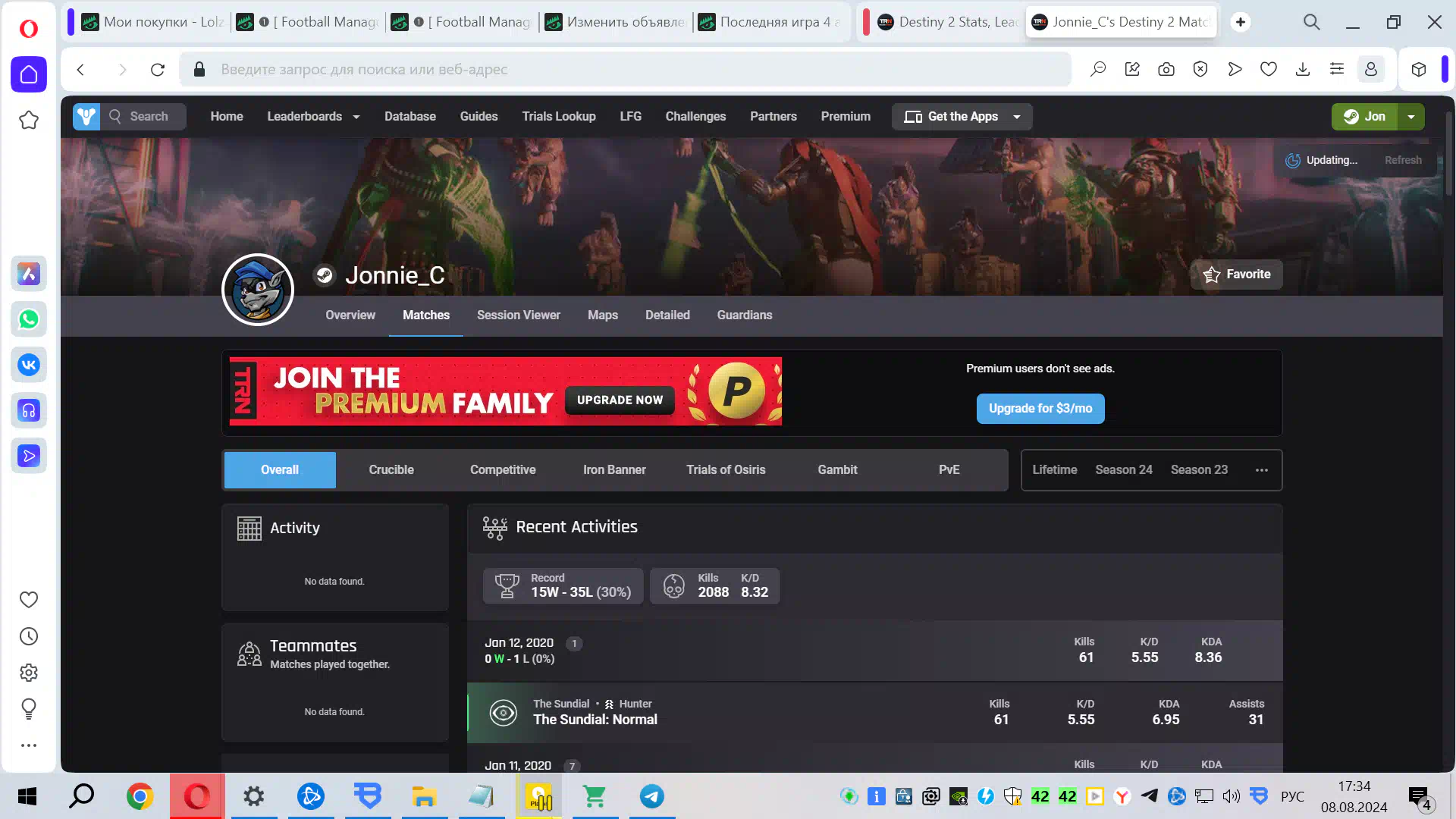
Task: Open the Opera profile account icon
Action: coord(1371,70)
